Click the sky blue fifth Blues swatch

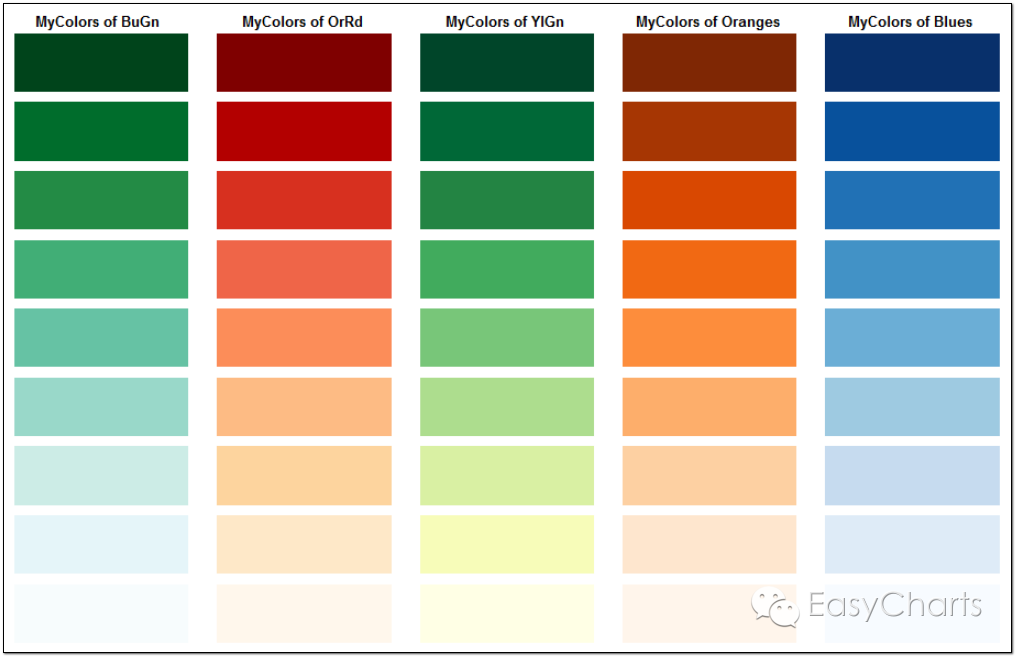coord(912,338)
